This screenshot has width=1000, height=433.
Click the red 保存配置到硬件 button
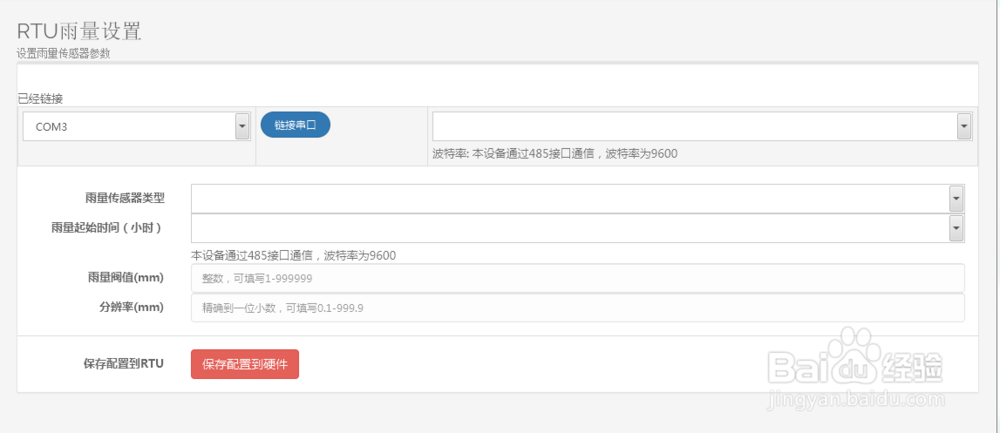[245, 364]
